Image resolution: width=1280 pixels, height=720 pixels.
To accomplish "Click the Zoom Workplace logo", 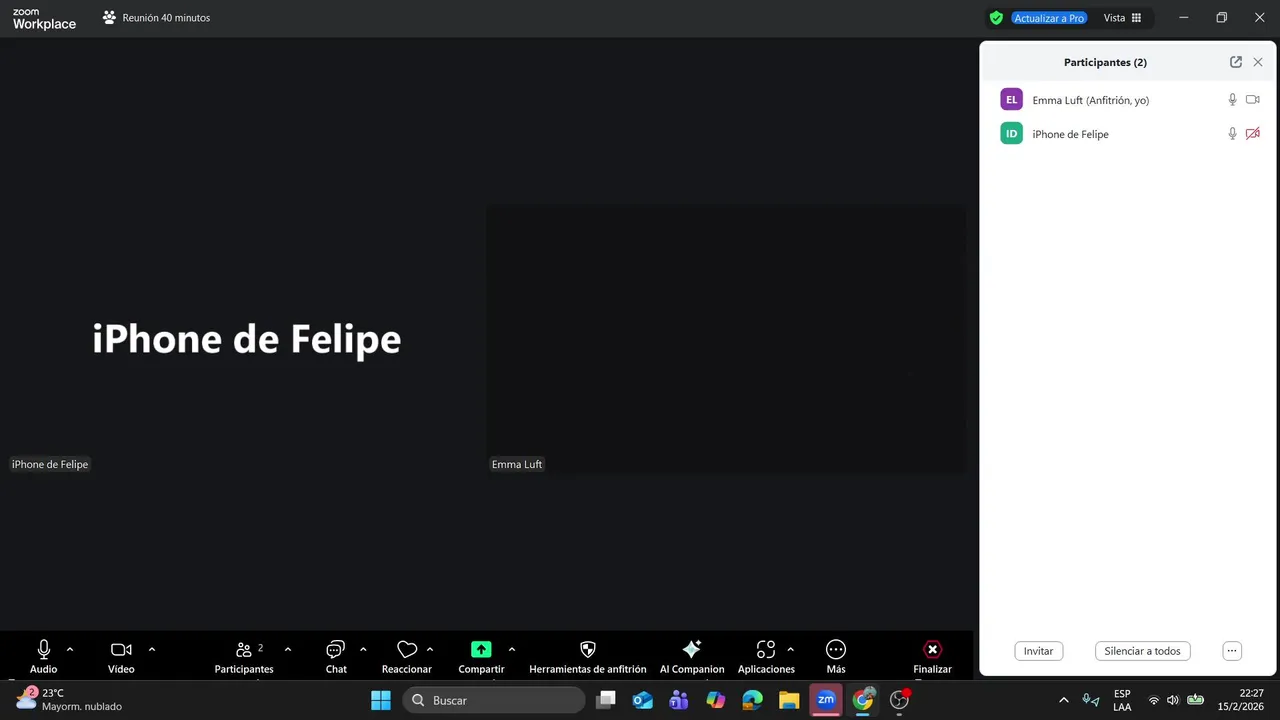I will [x=44, y=18].
